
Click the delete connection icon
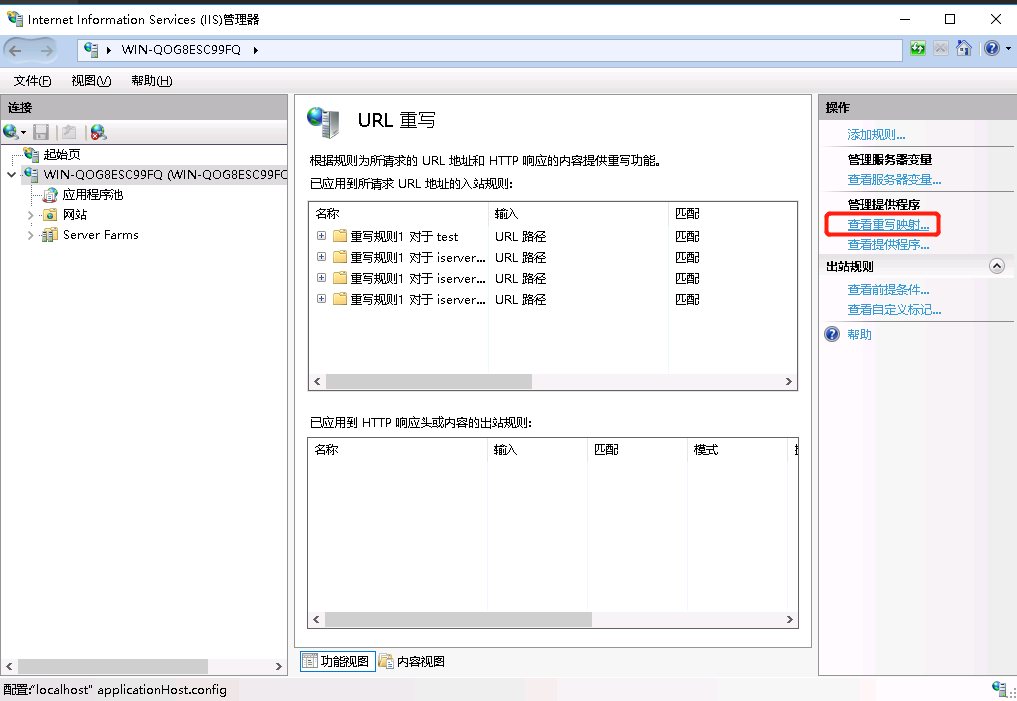click(x=99, y=132)
